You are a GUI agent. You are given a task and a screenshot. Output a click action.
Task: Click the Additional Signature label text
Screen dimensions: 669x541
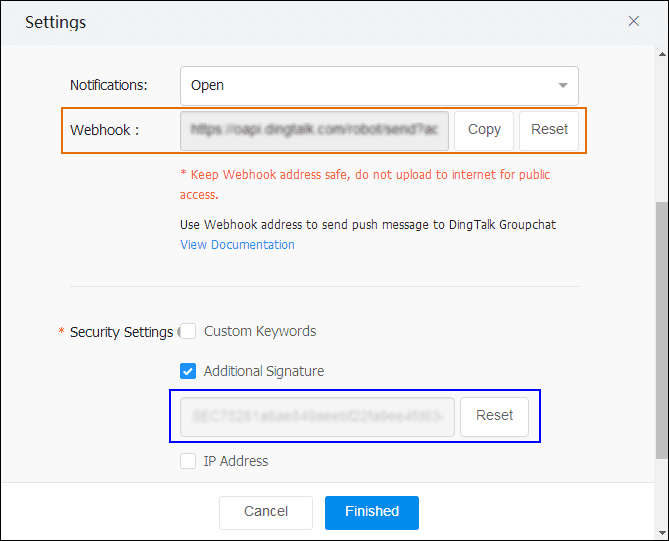point(264,371)
